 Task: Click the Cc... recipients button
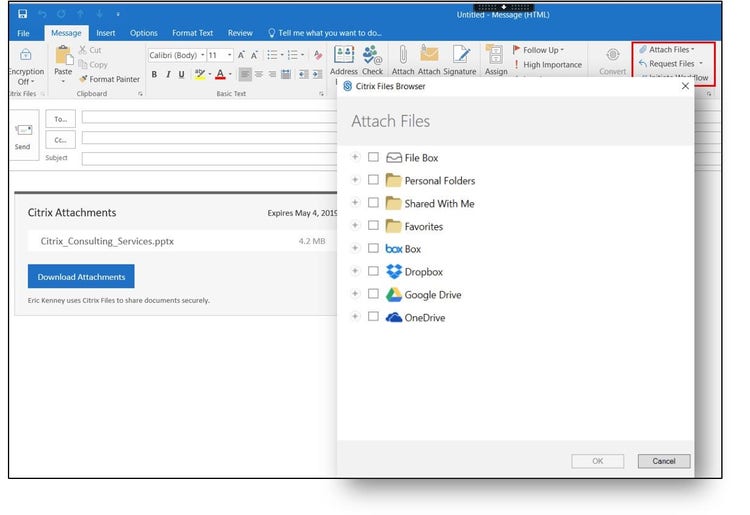(60, 140)
